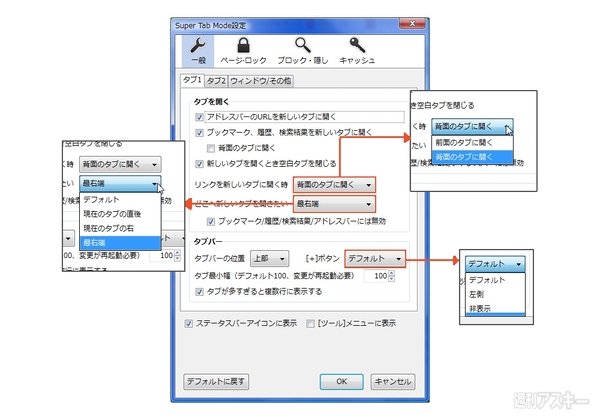Toggle 新しいタブを開くとき空白タブを閉じる checkbox
Viewport: 600px width, 420px height.
[199, 164]
